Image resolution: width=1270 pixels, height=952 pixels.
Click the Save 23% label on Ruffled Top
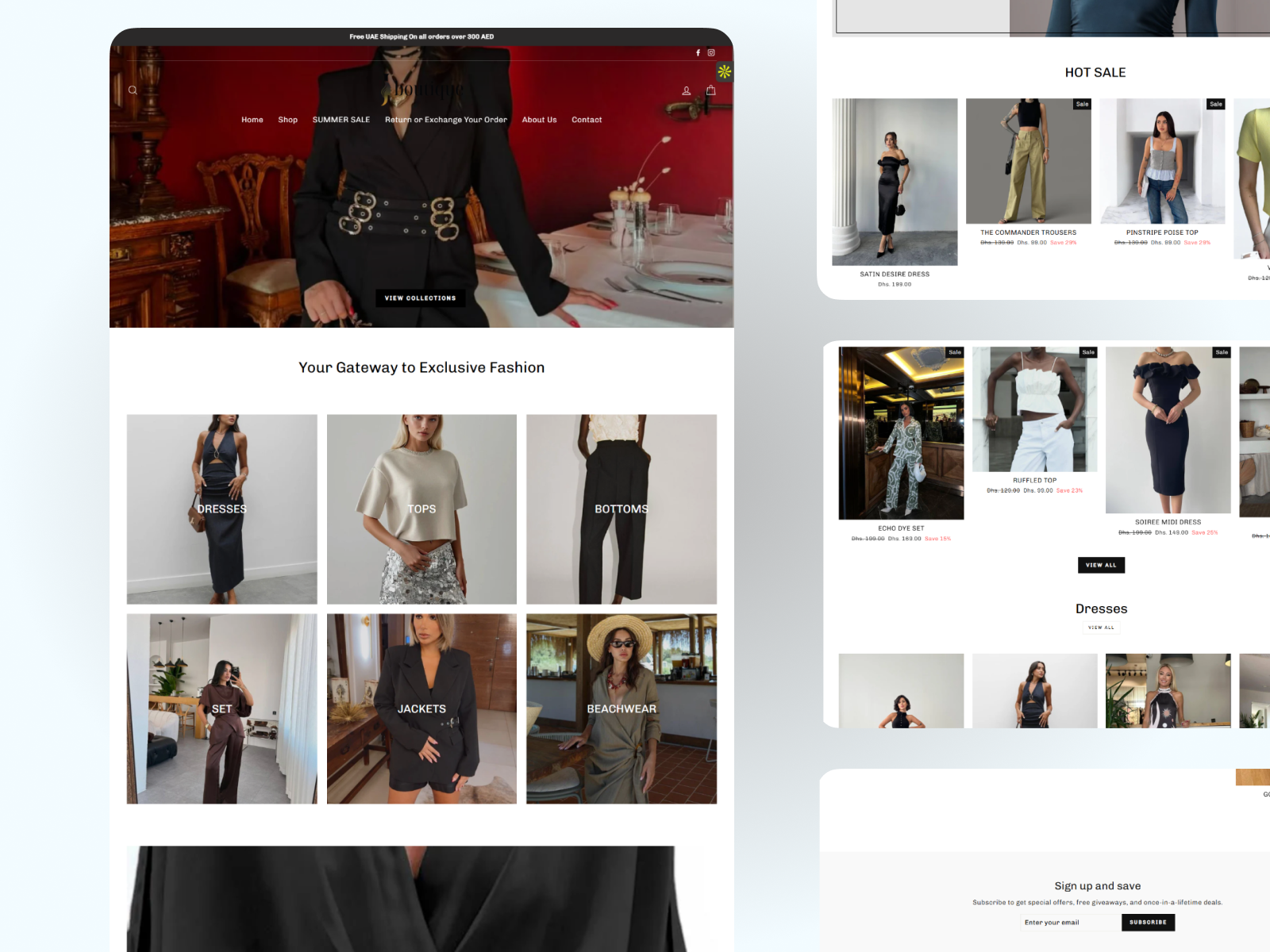click(1069, 491)
